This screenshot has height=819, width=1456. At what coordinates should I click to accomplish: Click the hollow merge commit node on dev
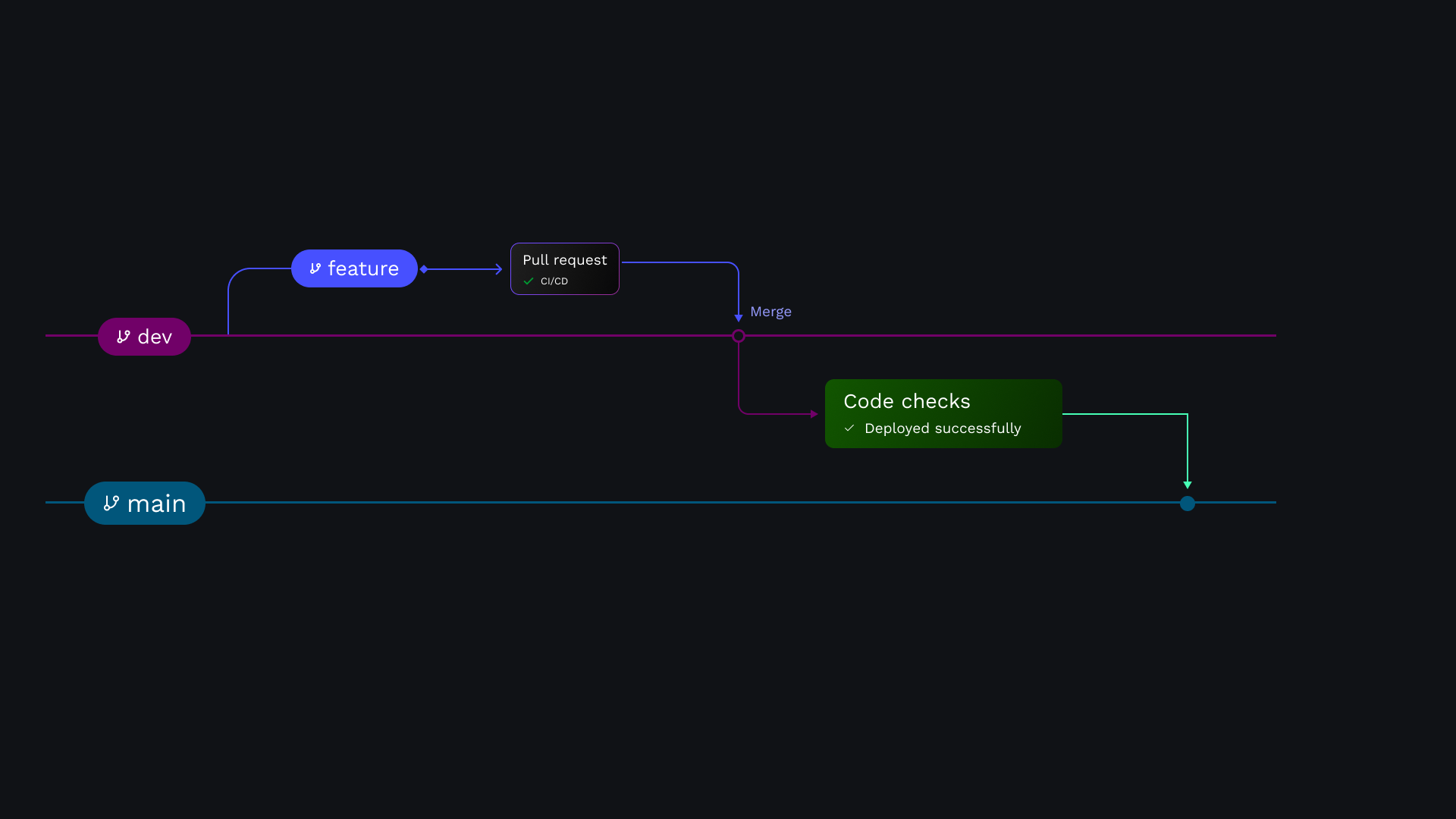(x=739, y=336)
